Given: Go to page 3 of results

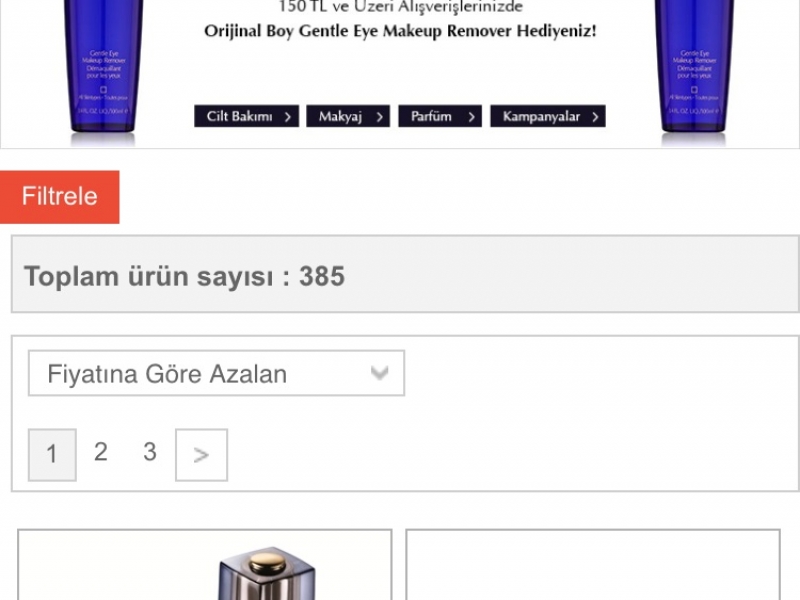Looking at the screenshot, I should click(149, 452).
